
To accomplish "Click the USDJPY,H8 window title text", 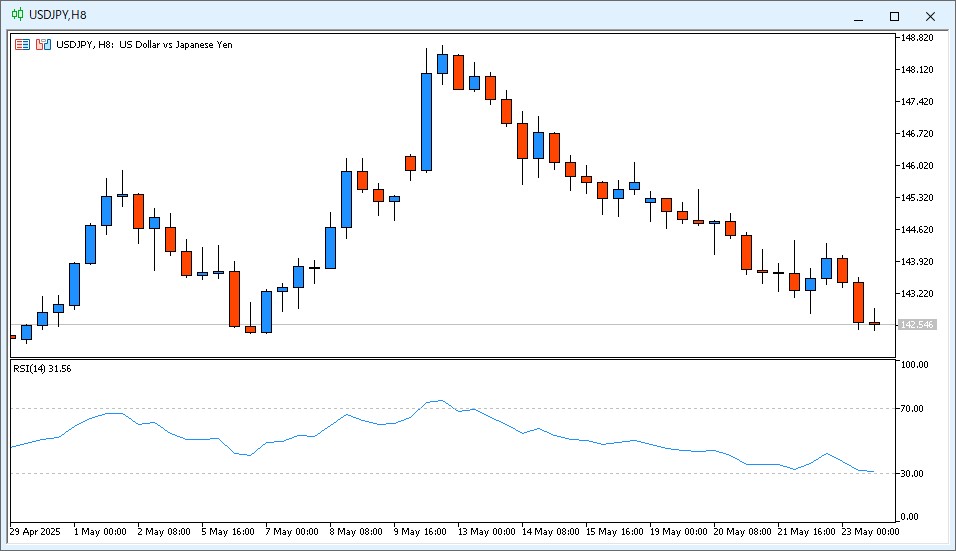I will (58, 15).
